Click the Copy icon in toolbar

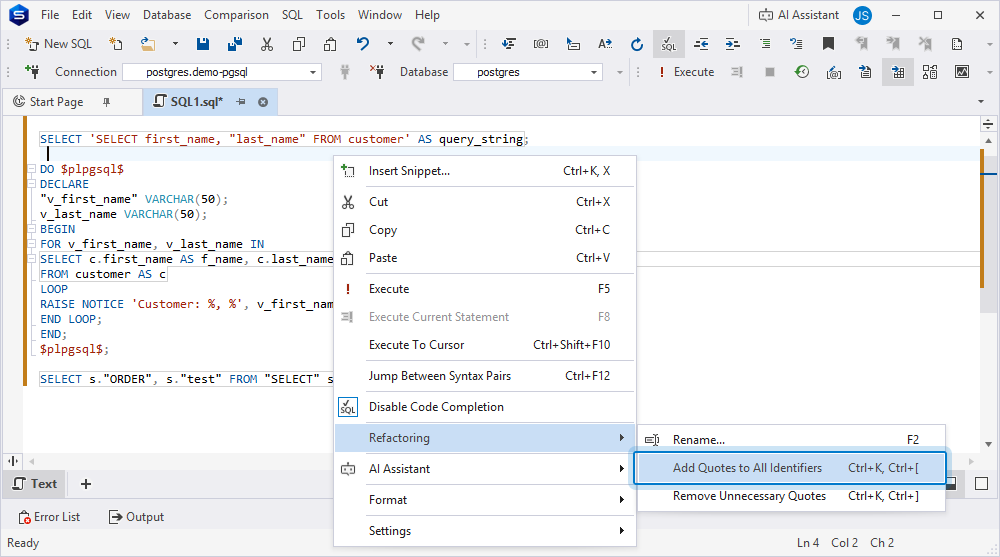point(298,44)
